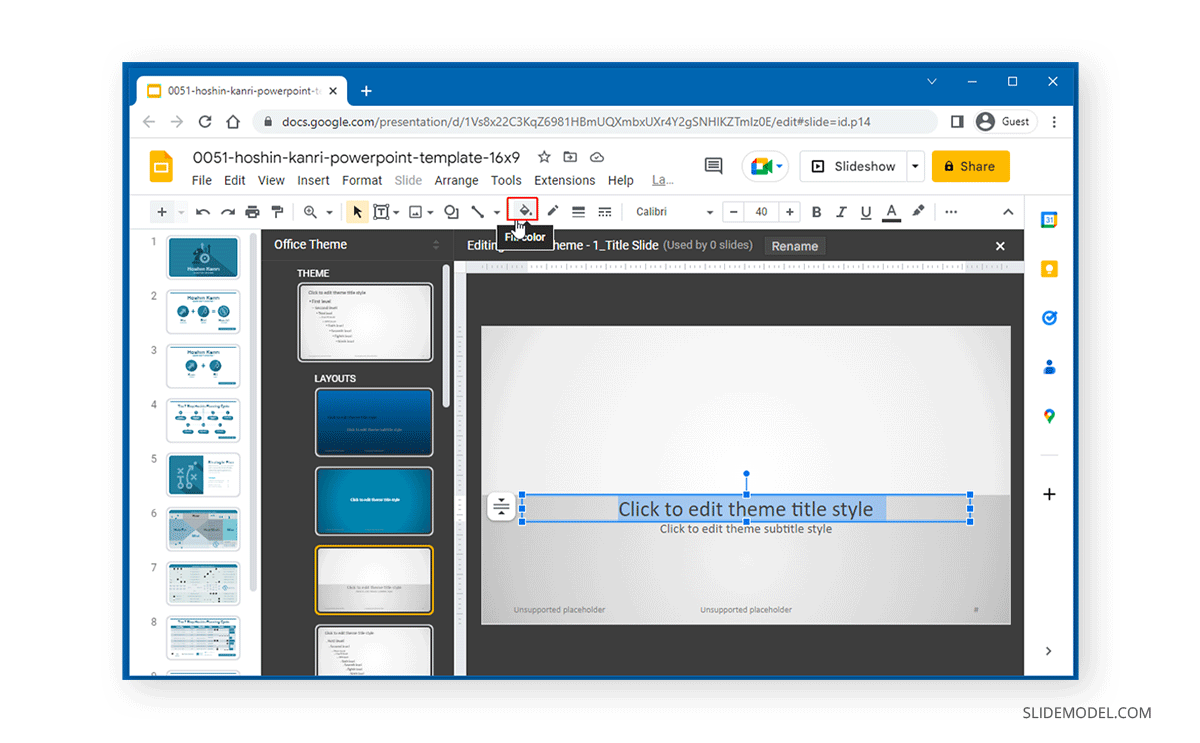Screen dimensions: 1200x743
Task: Move the document to a folder
Action: 570,157
